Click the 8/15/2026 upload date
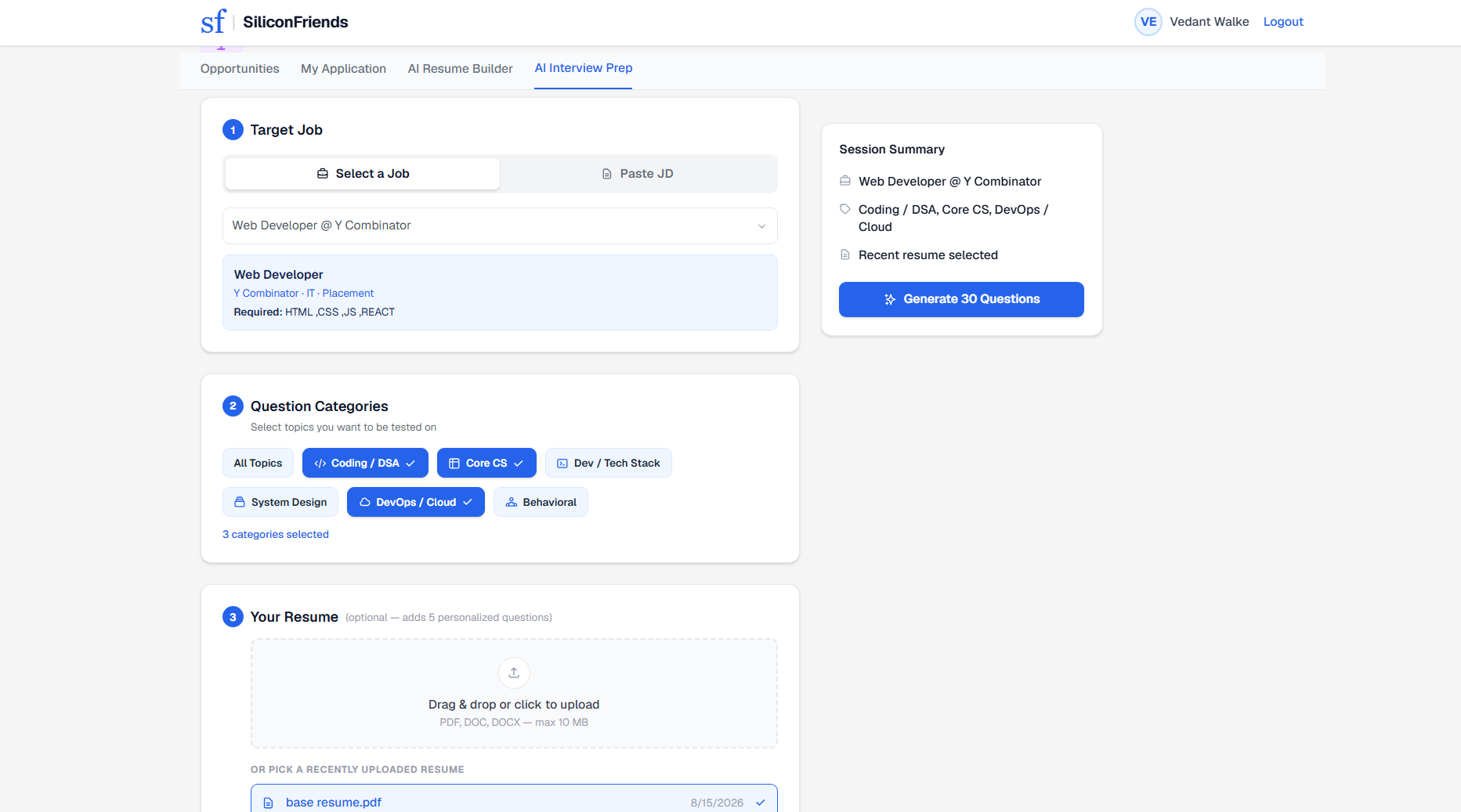Image resolution: width=1461 pixels, height=812 pixels. 717,803
